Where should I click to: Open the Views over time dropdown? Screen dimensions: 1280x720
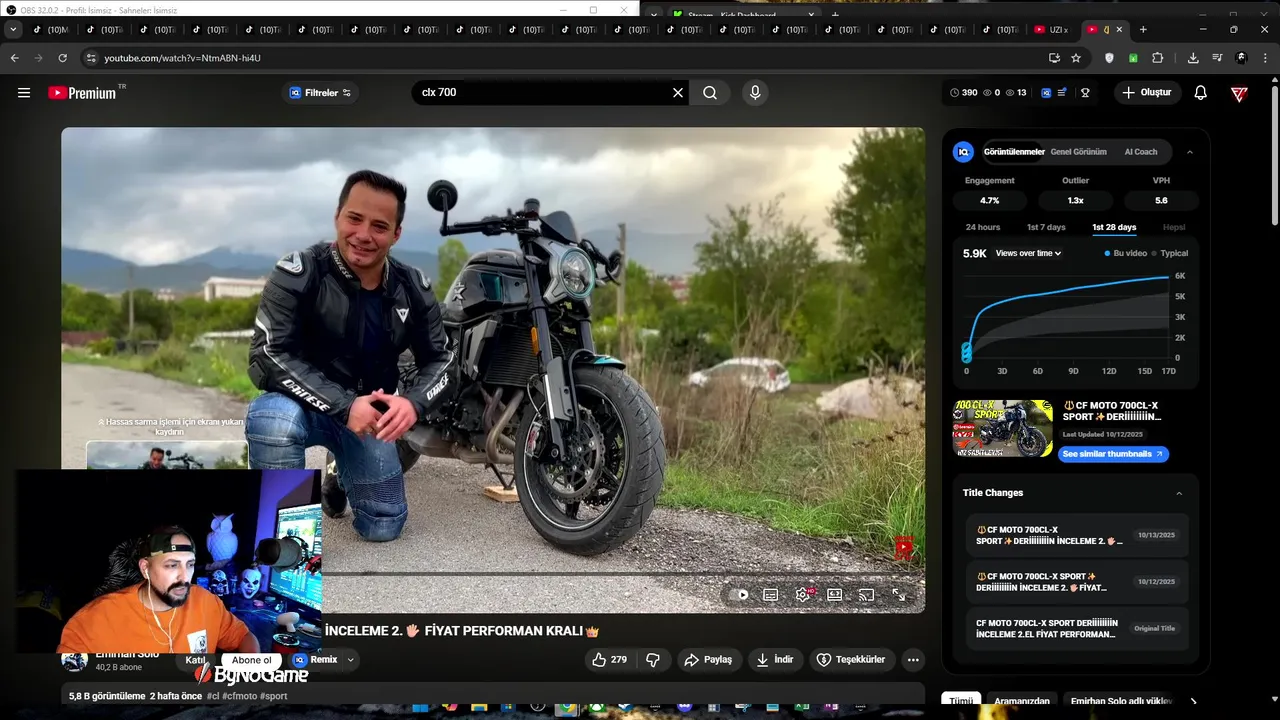(x=1029, y=254)
